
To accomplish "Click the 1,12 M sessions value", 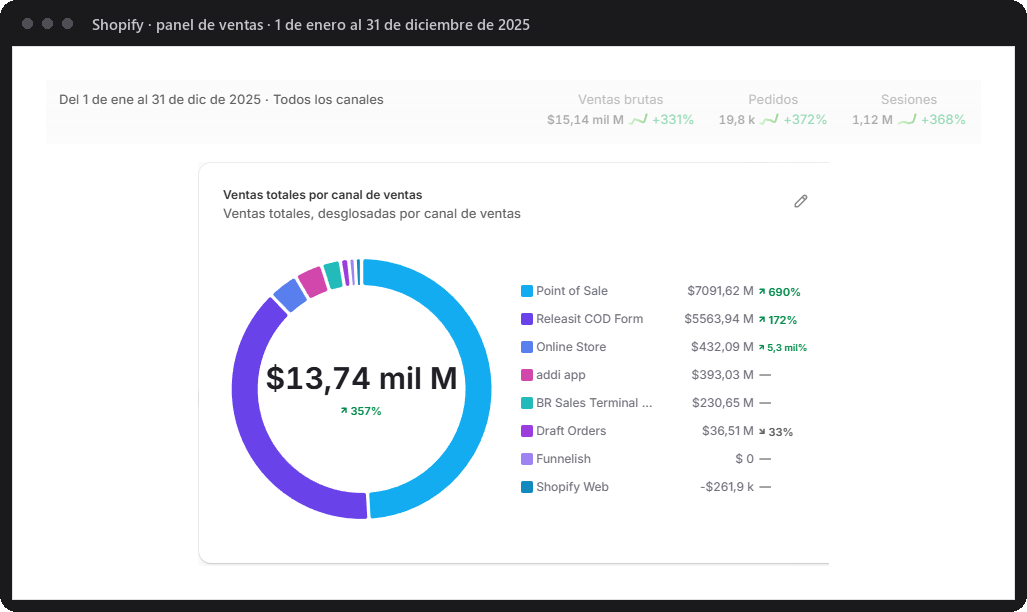I will tap(872, 120).
